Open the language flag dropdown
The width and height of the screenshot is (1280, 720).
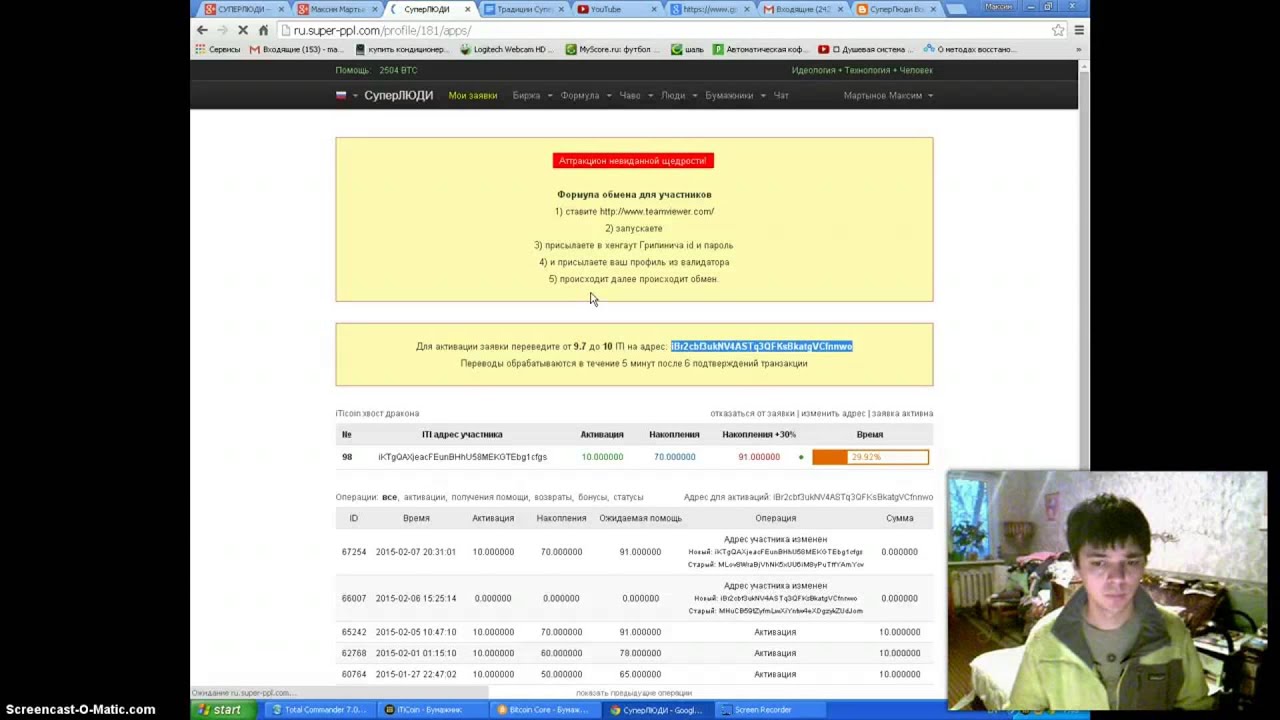346,96
